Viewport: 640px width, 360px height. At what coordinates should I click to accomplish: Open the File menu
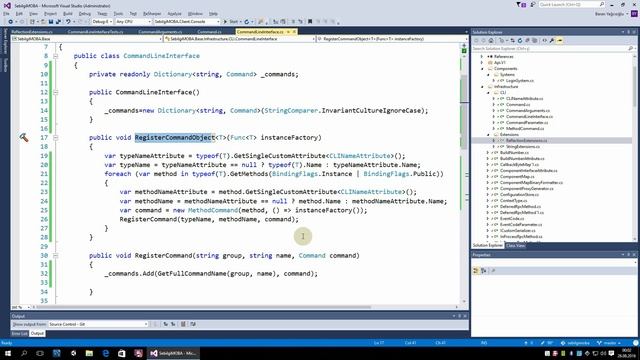tap(6, 13)
